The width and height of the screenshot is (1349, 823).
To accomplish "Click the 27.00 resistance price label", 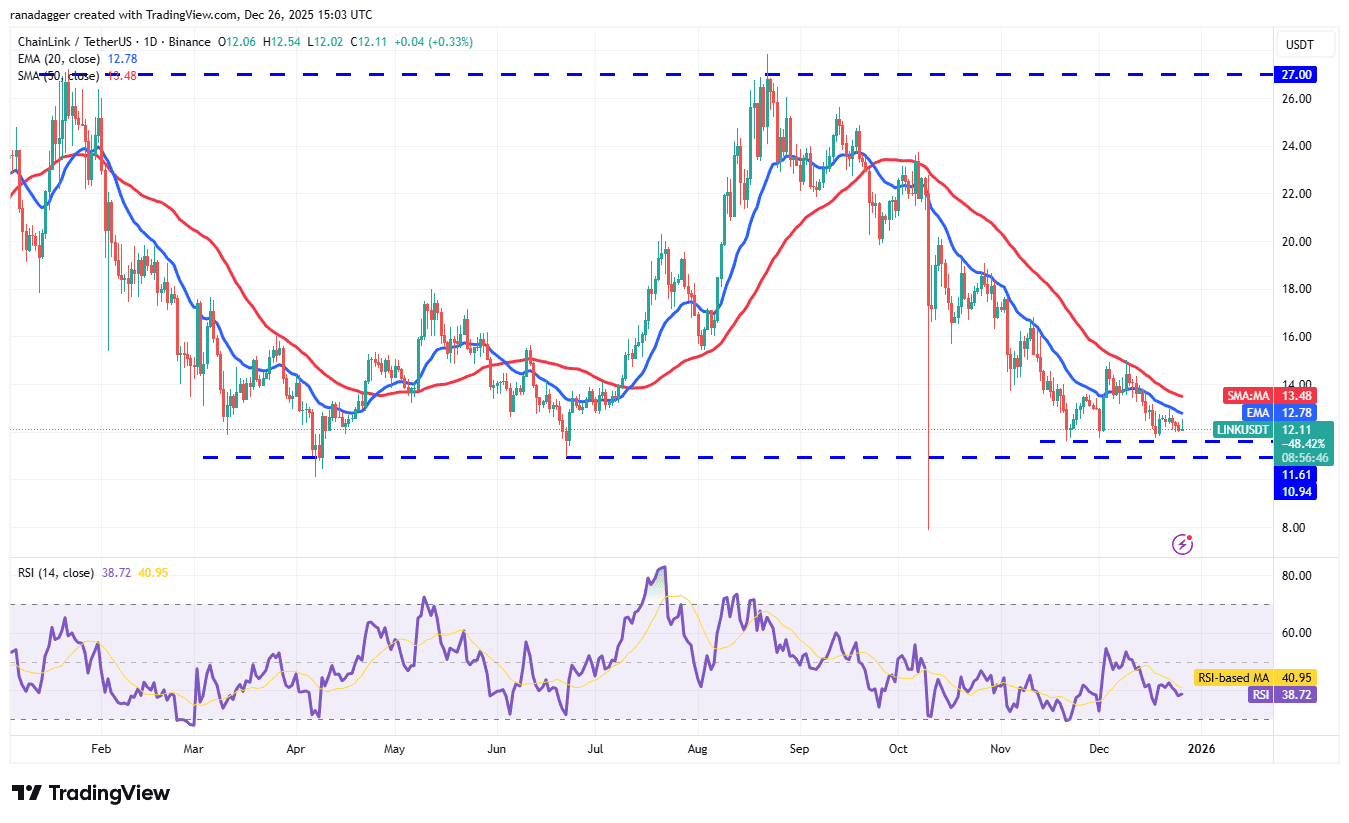I will tap(1294, 74).
